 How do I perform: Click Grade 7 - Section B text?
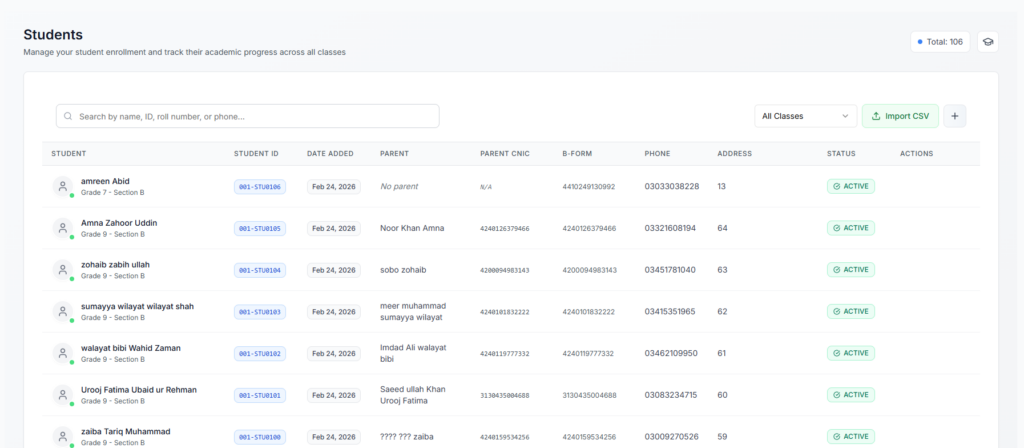pos(113,193)
